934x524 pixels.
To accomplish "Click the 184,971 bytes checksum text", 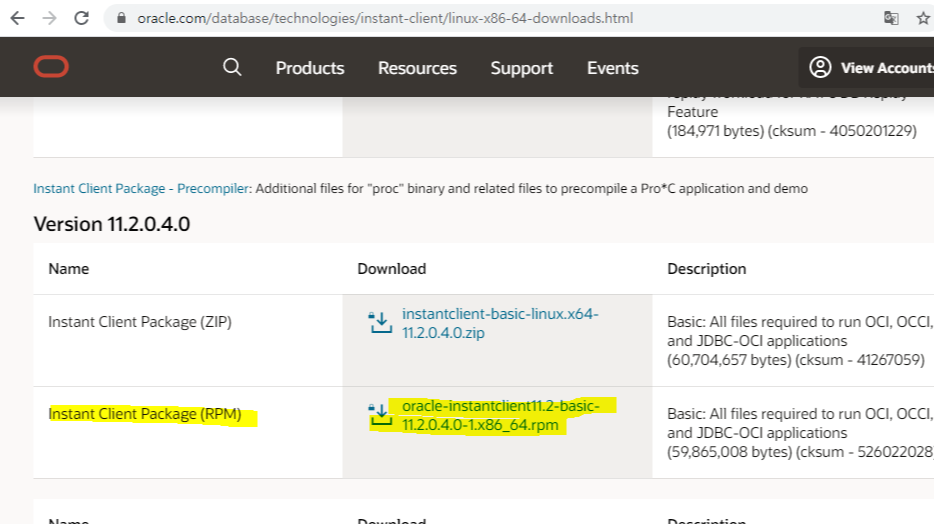I will pyautogui.click(x=792, y=131).
